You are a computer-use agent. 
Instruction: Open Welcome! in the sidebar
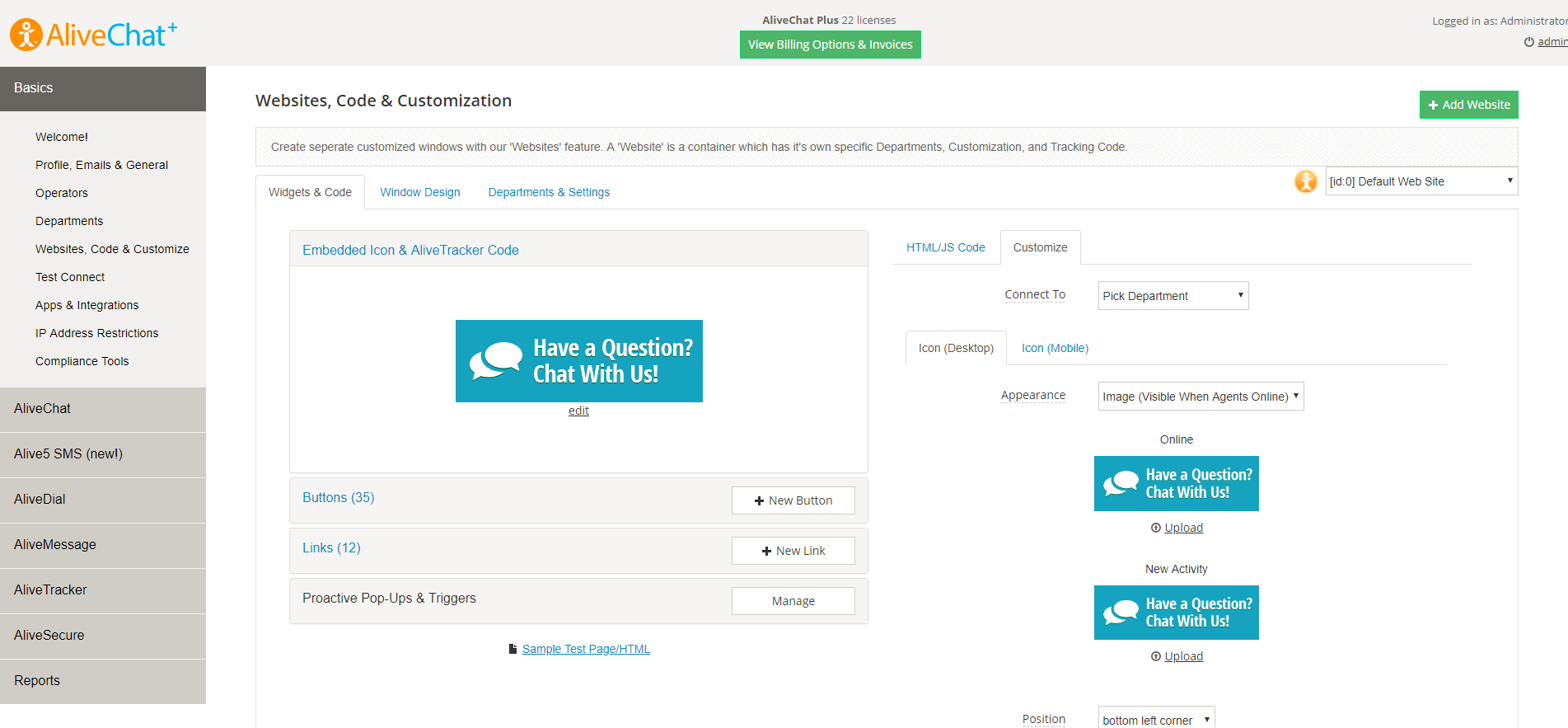[x=62, y=137]
